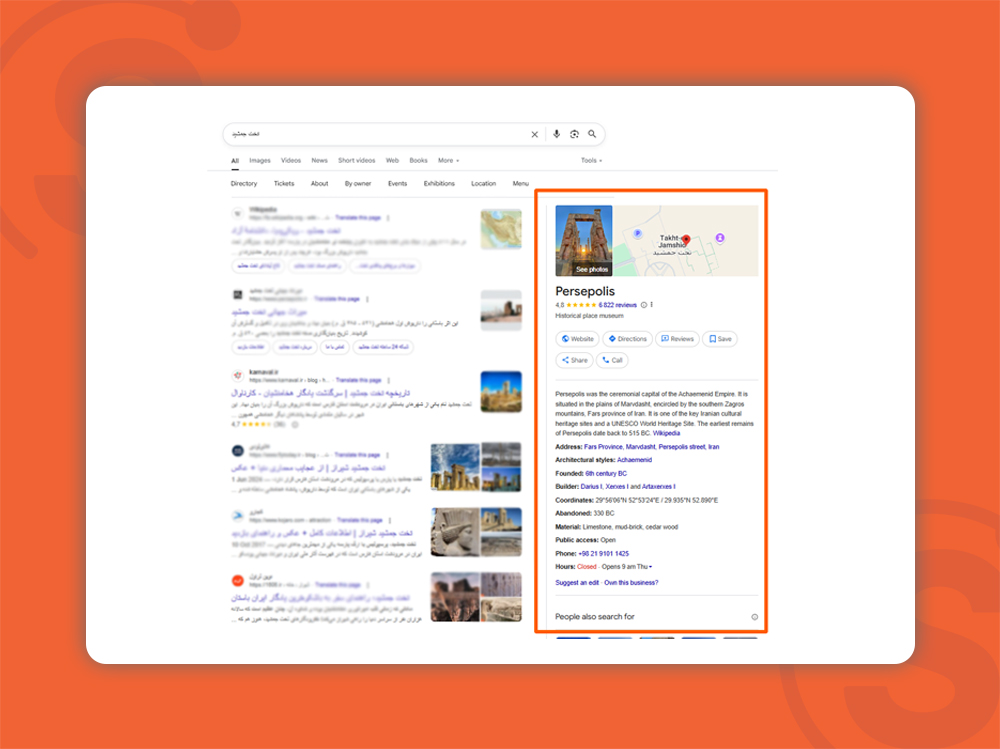Open the three-dot menu on the kamaval.ir result
The height and width of the screenshot is (749, 1000).
coord(388,380)
